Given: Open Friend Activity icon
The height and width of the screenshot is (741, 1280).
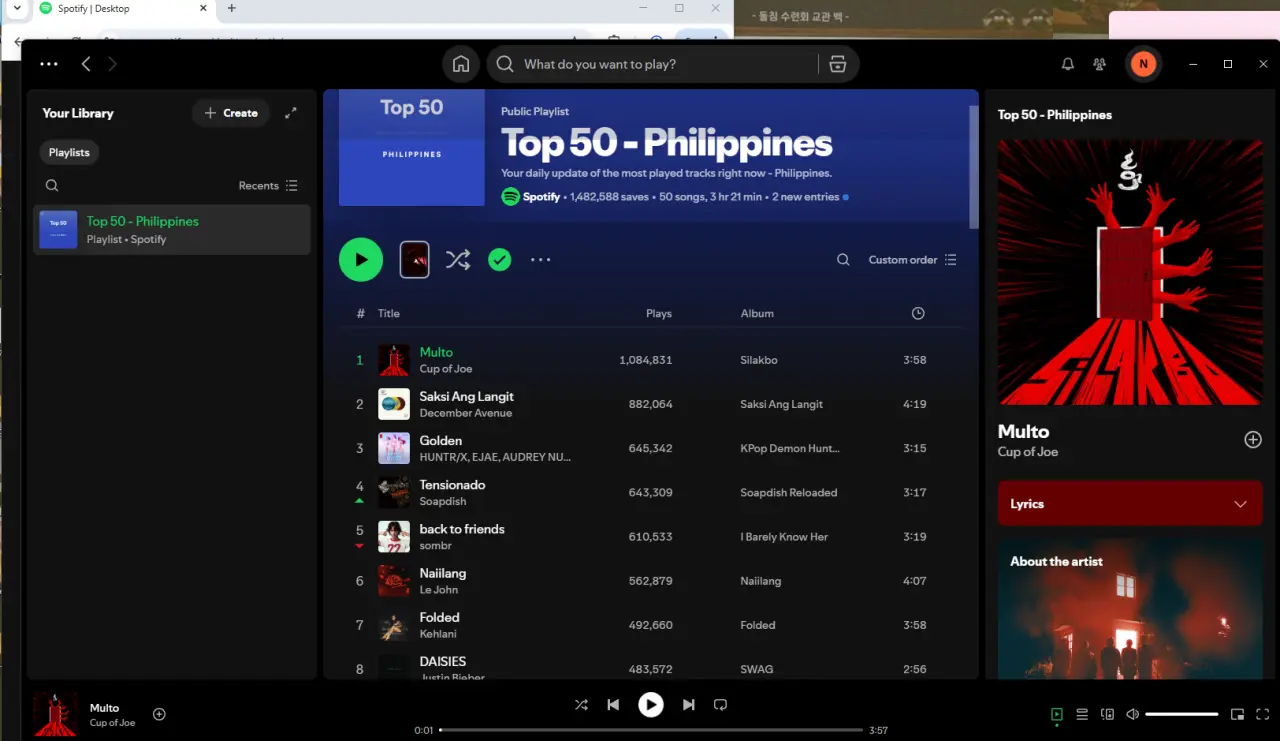Looking at the screenshot, I should [x=1100, y=64].
